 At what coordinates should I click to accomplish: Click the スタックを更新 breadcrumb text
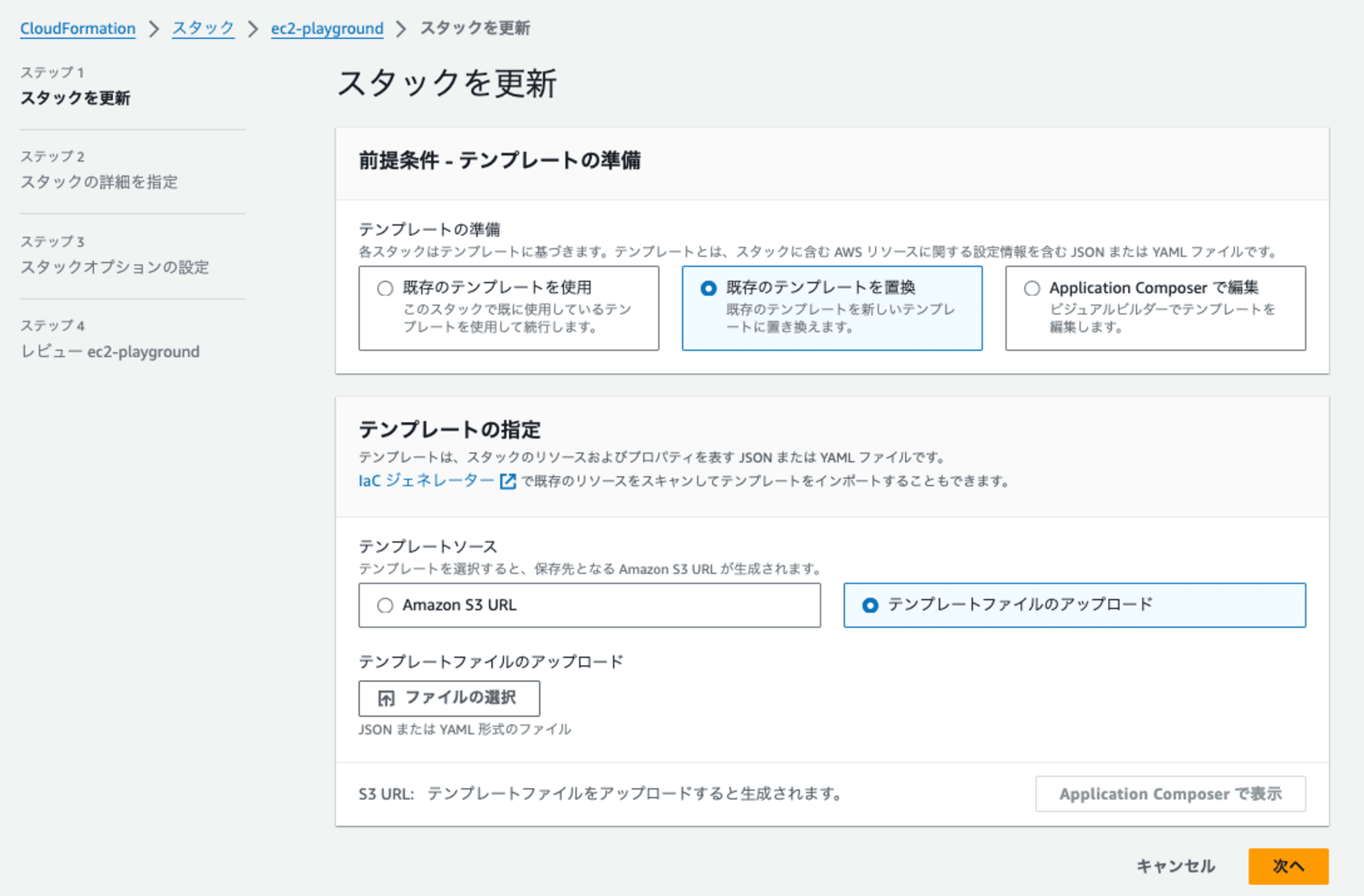coord(475,28)
